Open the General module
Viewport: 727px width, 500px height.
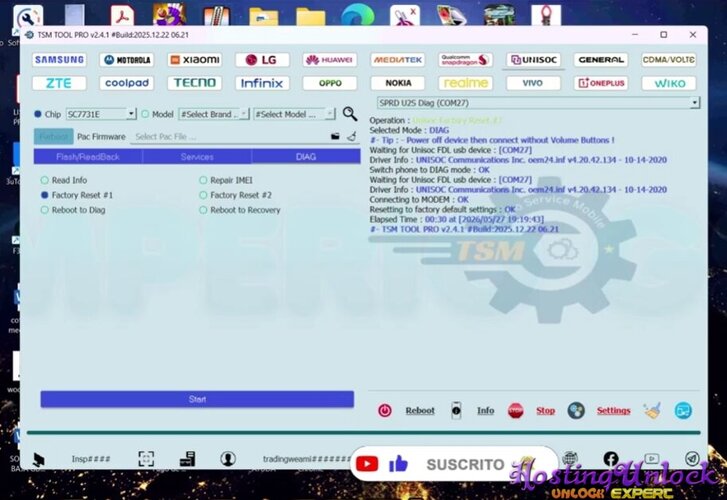(x=601, y=60)
